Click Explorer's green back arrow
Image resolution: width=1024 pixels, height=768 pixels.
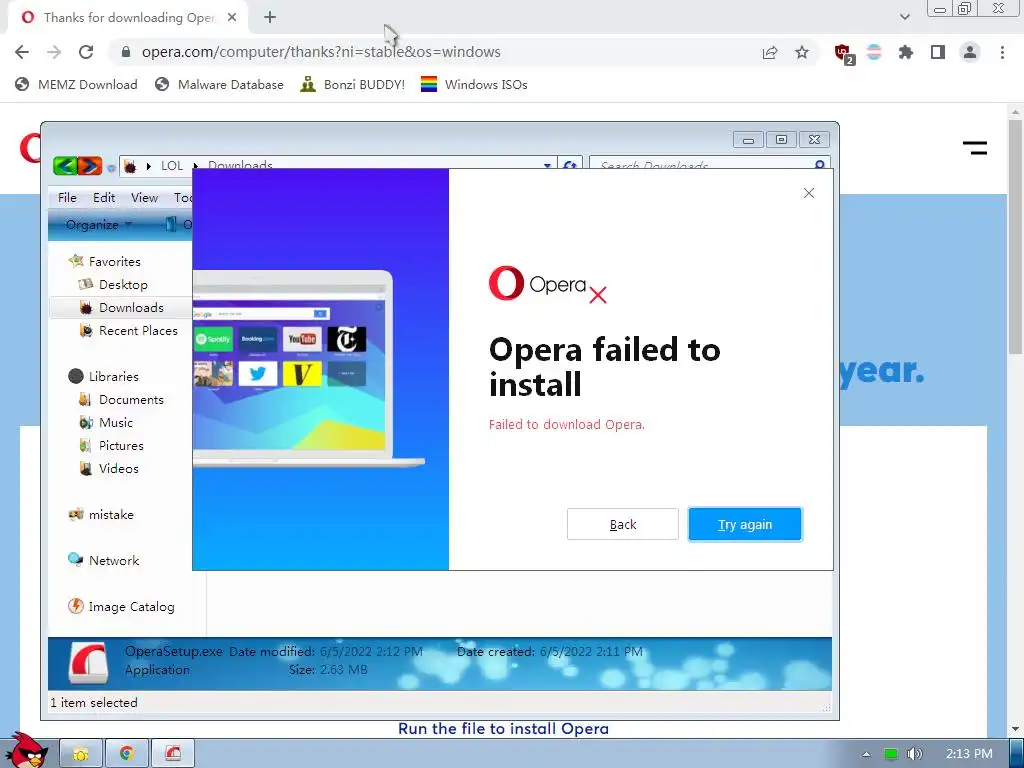65,166
